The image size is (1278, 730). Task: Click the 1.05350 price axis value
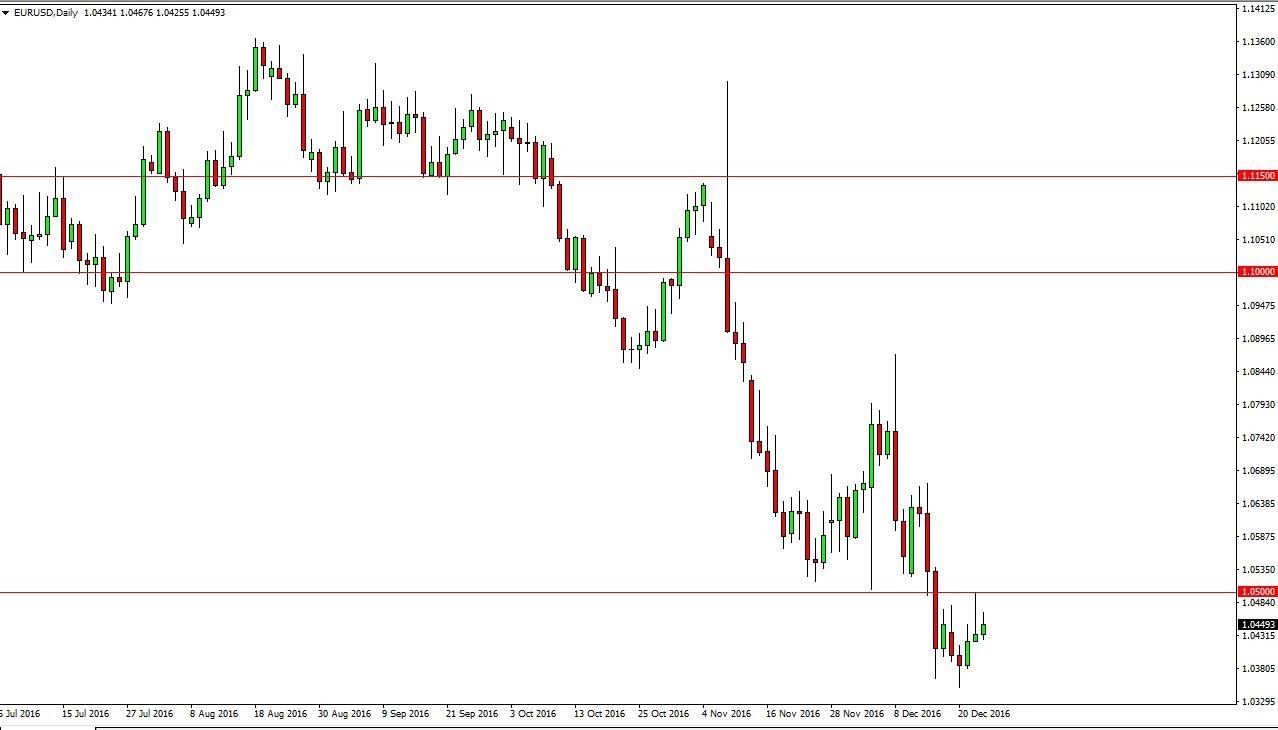(1257, 570)
